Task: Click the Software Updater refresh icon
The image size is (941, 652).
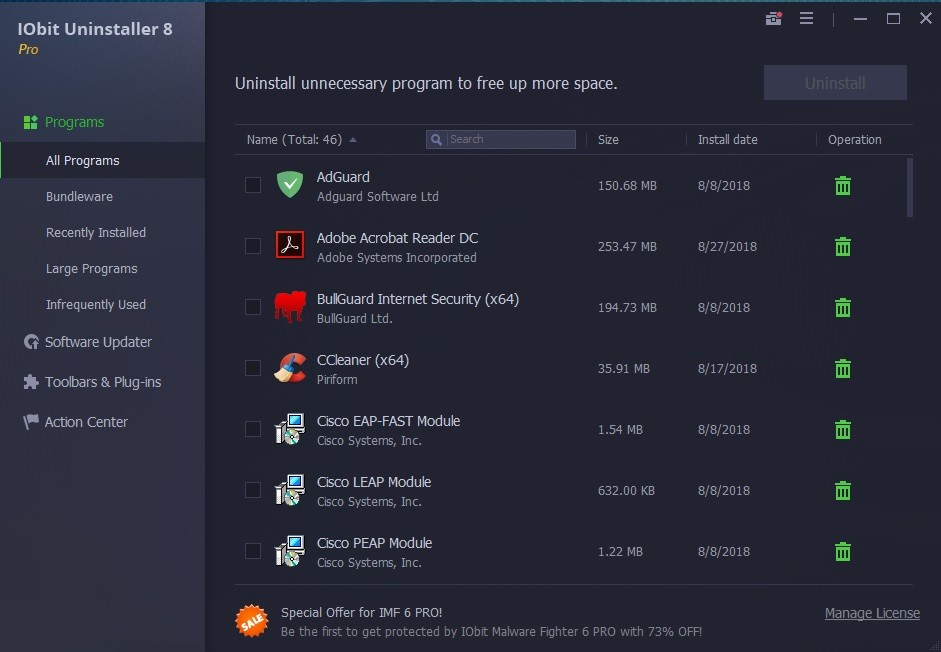Action: 31,342
